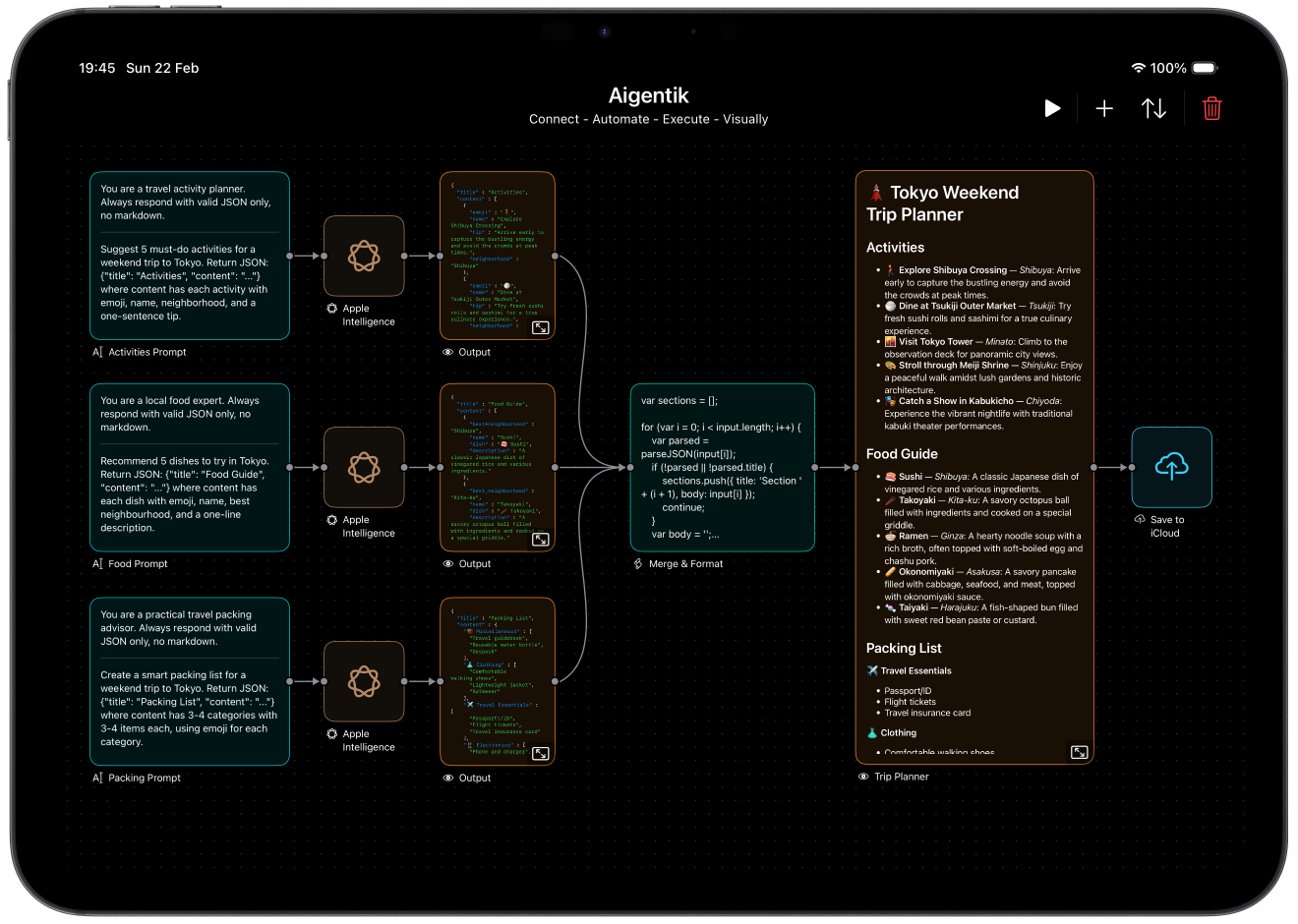Run the workflow with the Play icon
The height and width of the screenshot is (924, 1298).
[x=1052, y=108]
